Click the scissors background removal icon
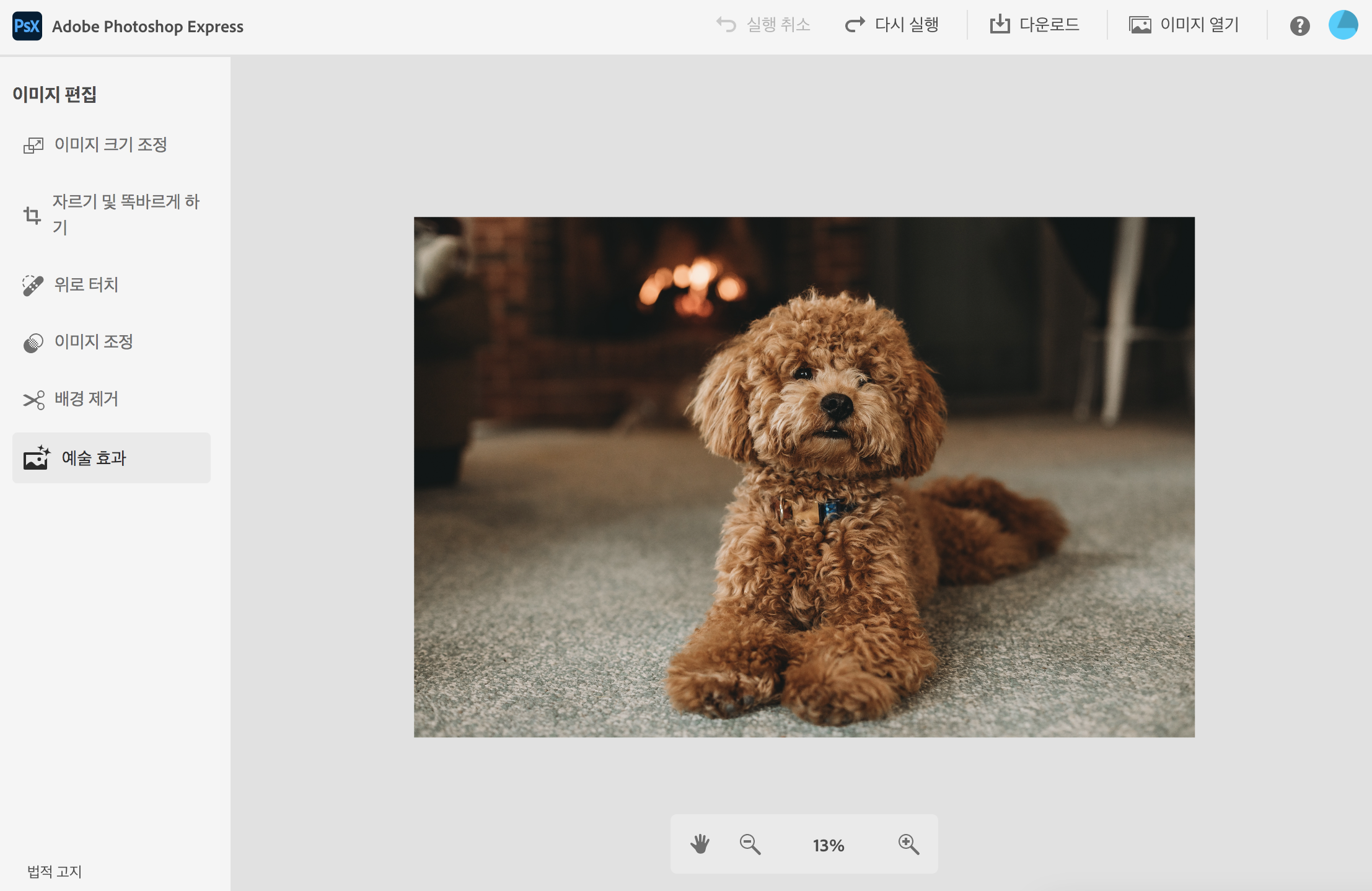The height and width of the screenshot is (891, 1372). (33, 400)
